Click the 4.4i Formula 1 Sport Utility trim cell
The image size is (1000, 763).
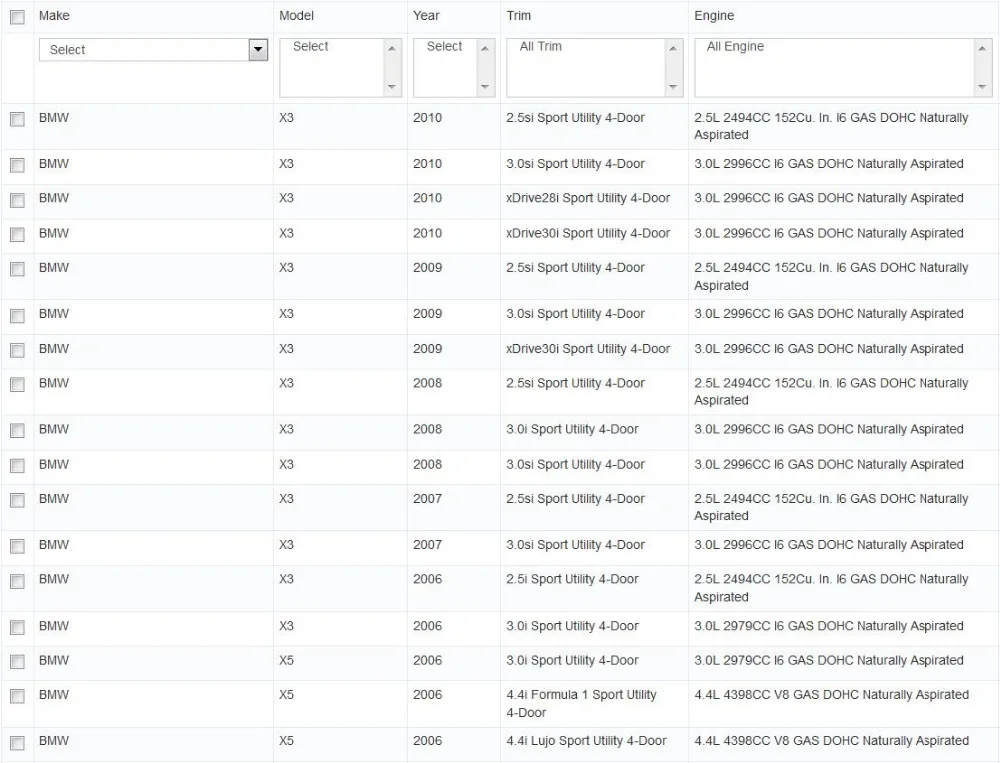click(x=581, y=704)
